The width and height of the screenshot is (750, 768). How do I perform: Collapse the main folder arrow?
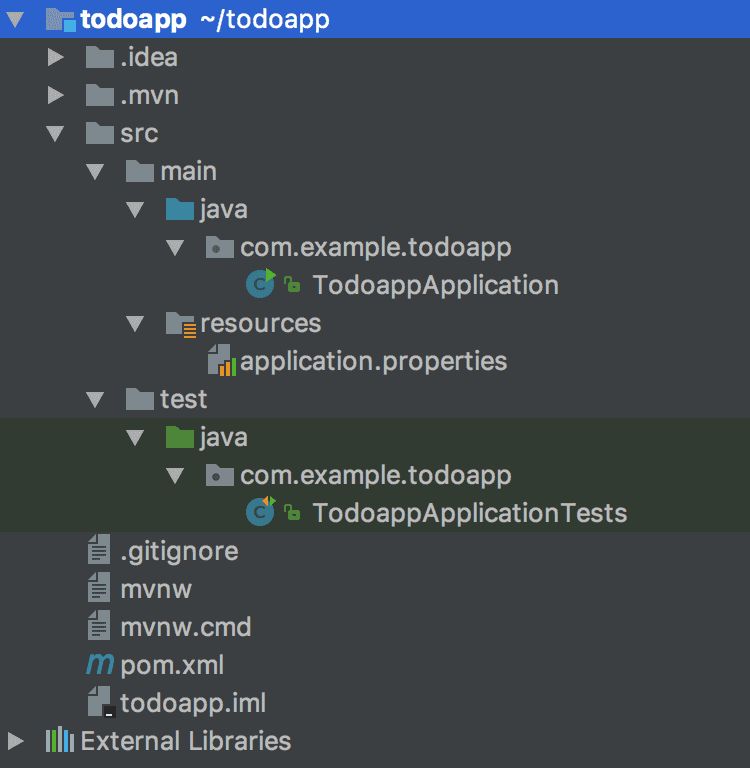pos(96,171)
